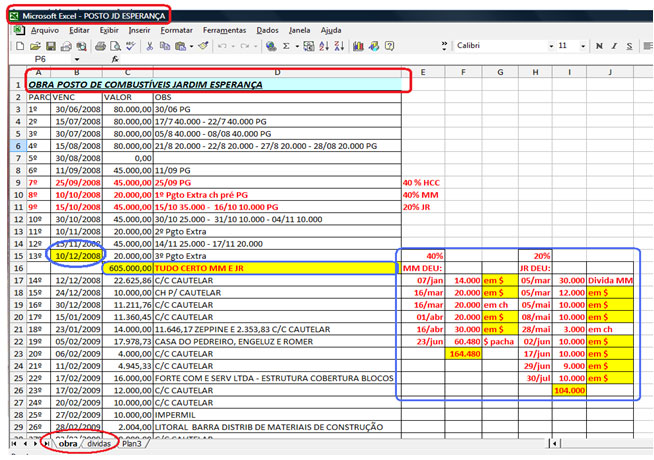The width and height of the screenshot is (654, 460).
Task: Select the Format Painter brush
Action: (204, 46)
